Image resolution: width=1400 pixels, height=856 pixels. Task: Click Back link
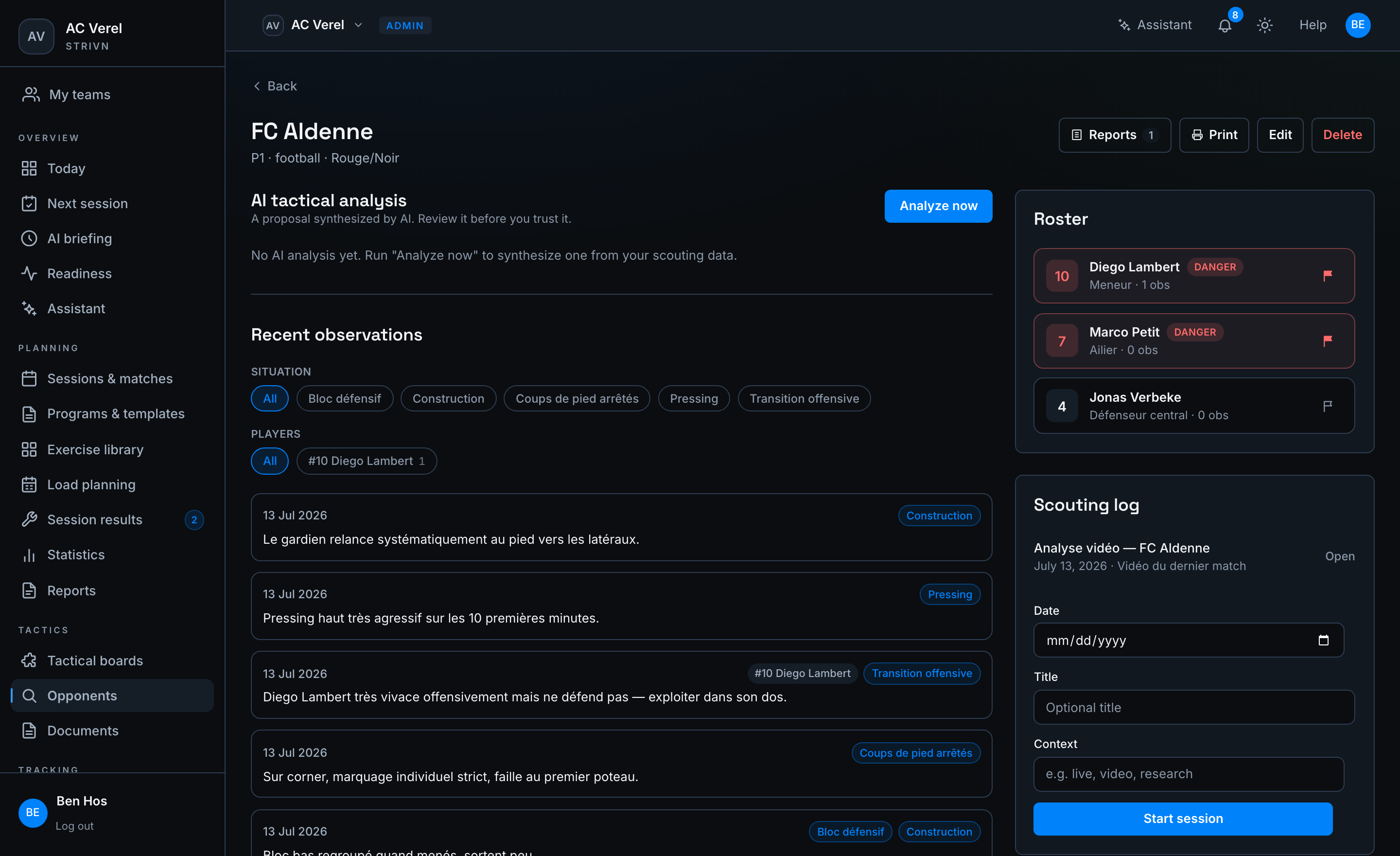coord(275,86)
